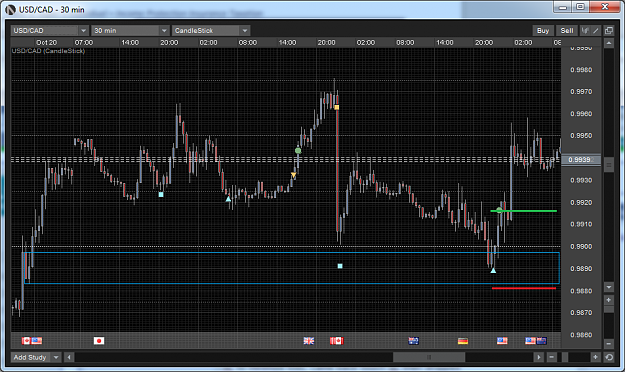Screen dimensions: 625x372
Task: Click the Add Study button
Action: point(30,357)
